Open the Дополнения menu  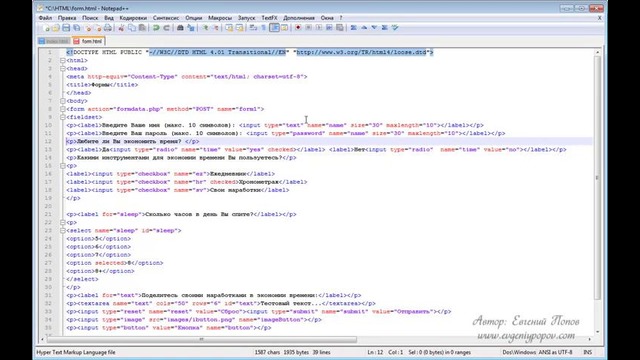pos(299,18)
